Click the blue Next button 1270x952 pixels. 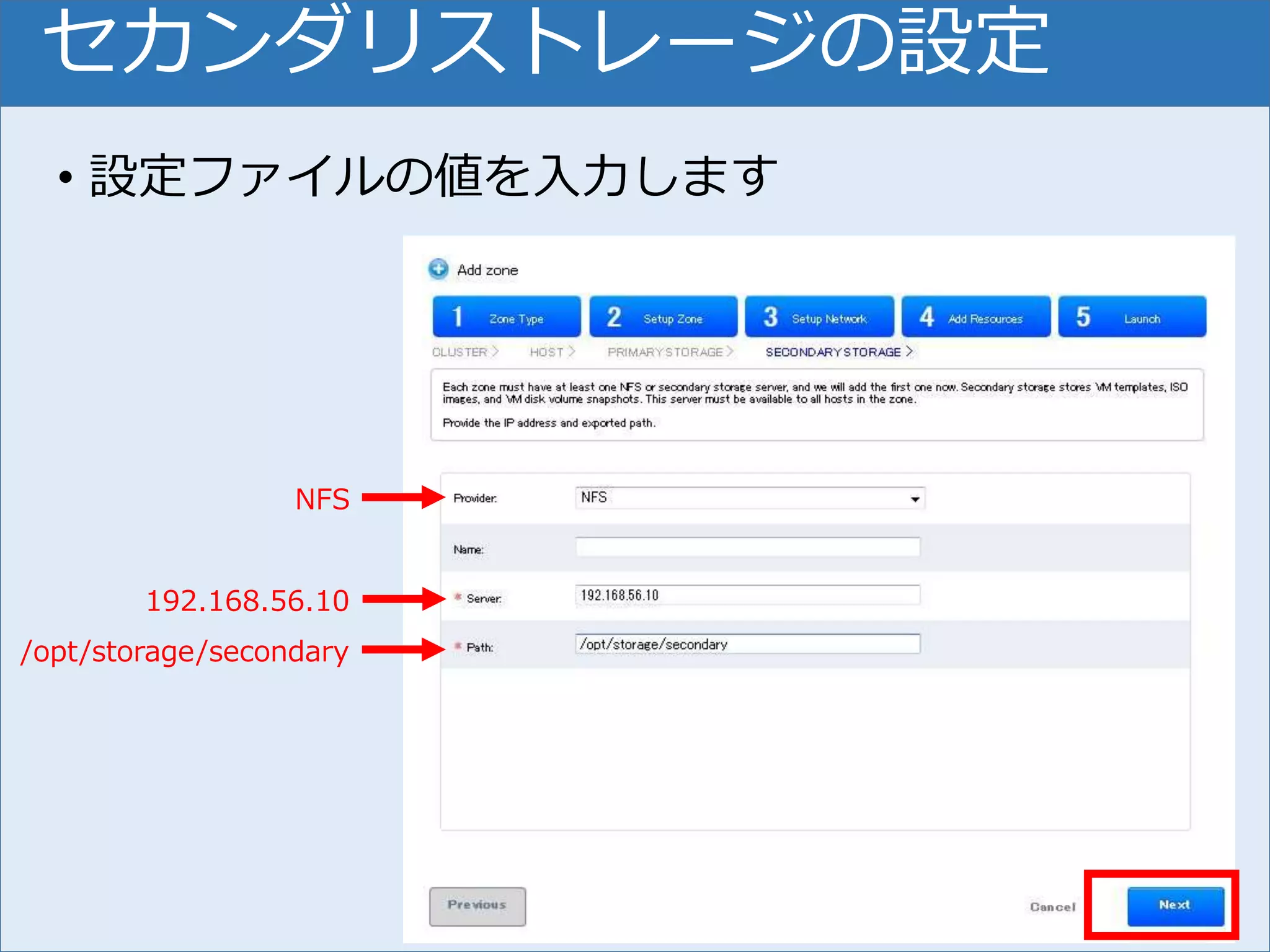point(1176,906)
